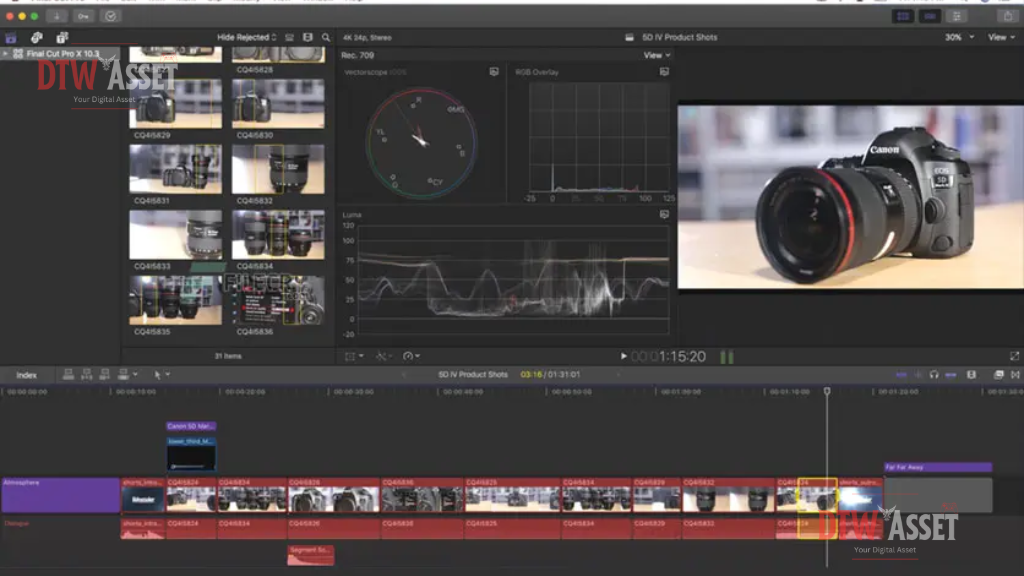Image resolution: width=1024 pixels, height=576 pixels.
Task: Toggle viewer full screen playback
Action: (1014, 357)
